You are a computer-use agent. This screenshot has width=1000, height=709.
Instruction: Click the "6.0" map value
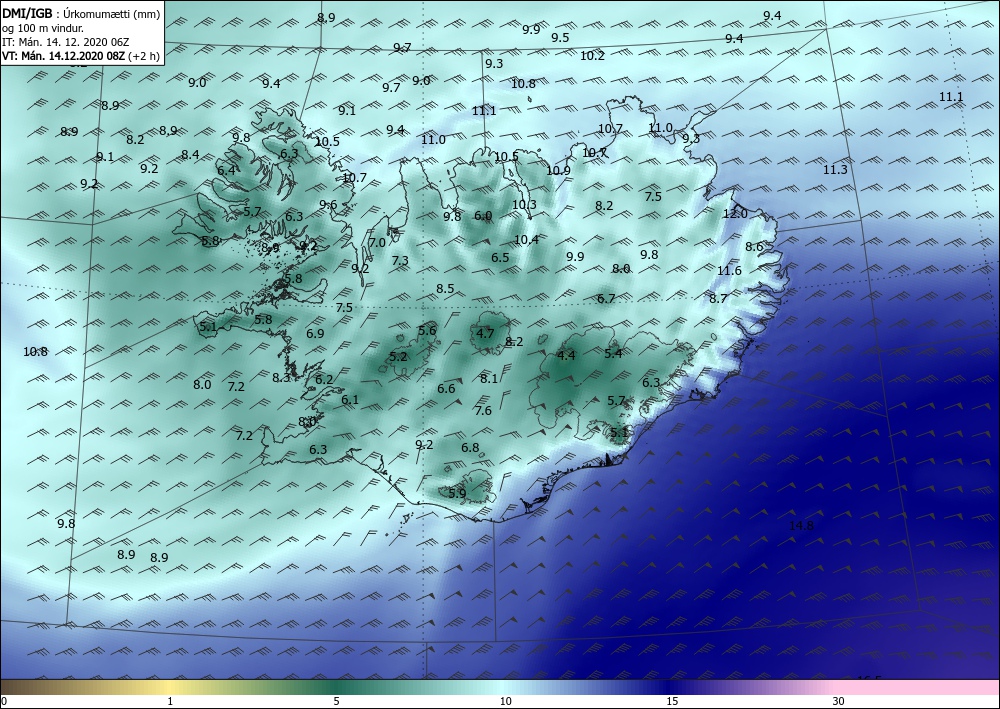[x=483, y=216]
